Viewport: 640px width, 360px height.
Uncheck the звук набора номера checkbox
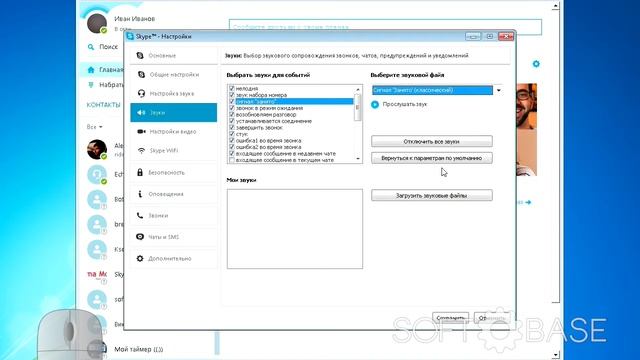pos(232,95)
